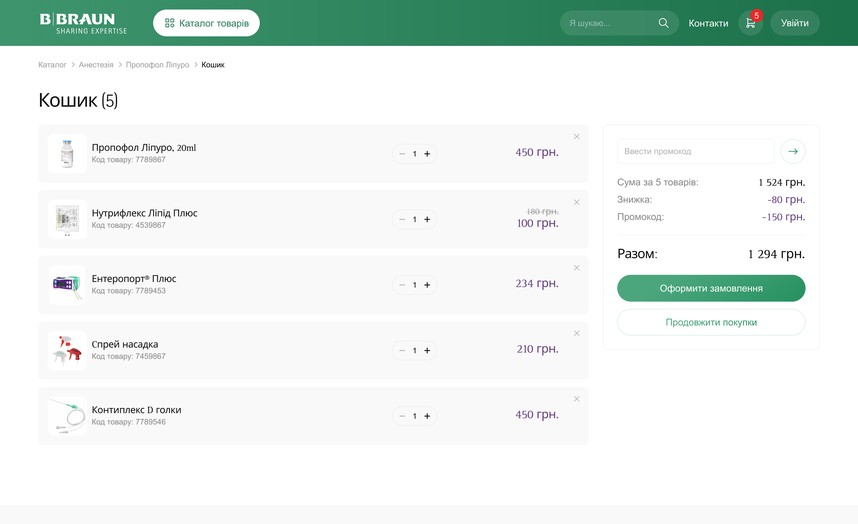Increase quantity of Пропофол Ліпуро
This screenshot has height=524, width=858.
[427, 154]
